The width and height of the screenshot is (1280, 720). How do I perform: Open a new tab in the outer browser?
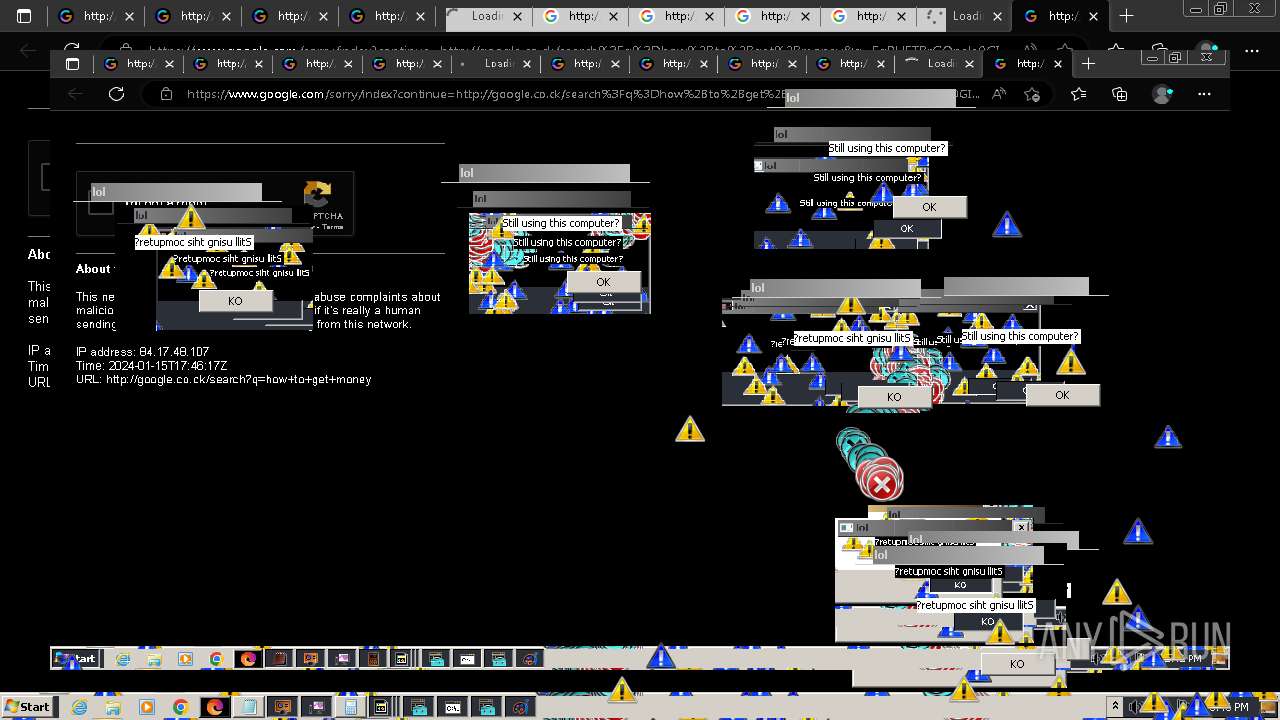pyautogui.click(x=1126, y=16)
